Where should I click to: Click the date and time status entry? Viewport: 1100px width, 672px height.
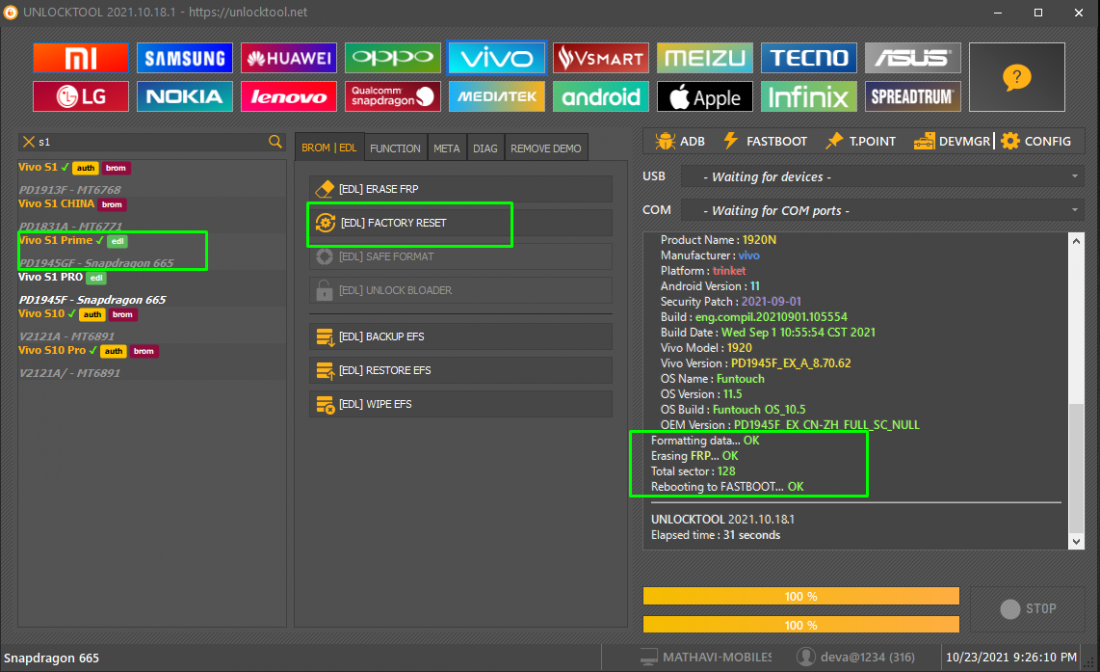click(1011, 657)
